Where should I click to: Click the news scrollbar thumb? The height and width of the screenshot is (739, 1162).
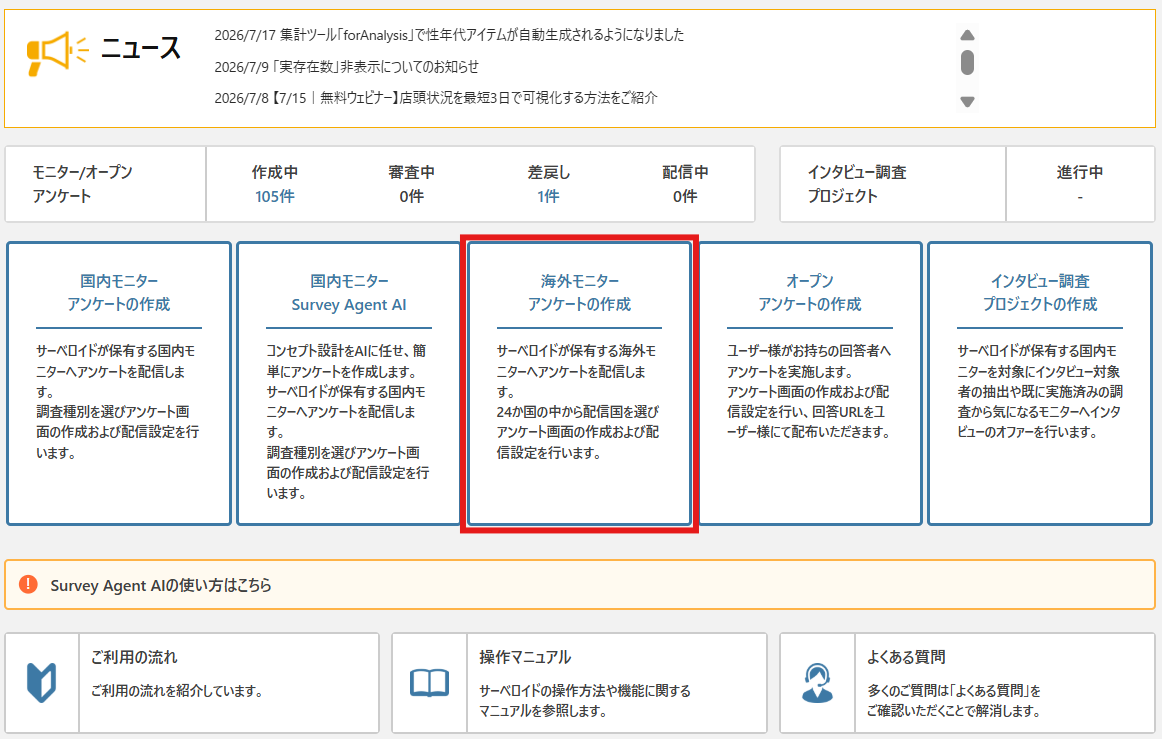point(967,62)
